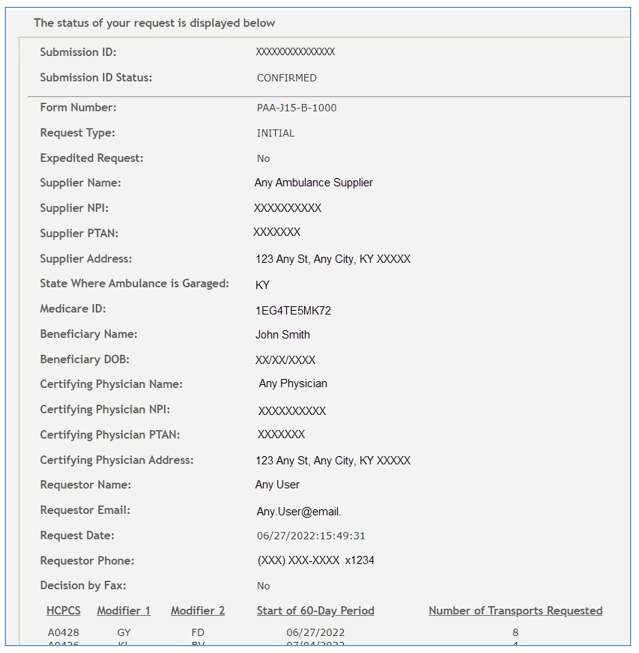Click the Any Physician certifying name value
The image size is (639, 653).
(293, 384)
